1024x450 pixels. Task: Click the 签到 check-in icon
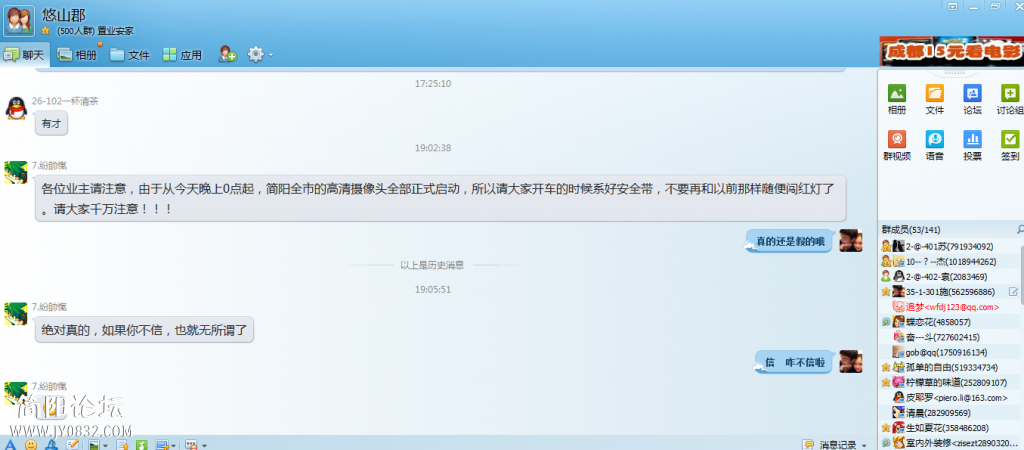1010,139
